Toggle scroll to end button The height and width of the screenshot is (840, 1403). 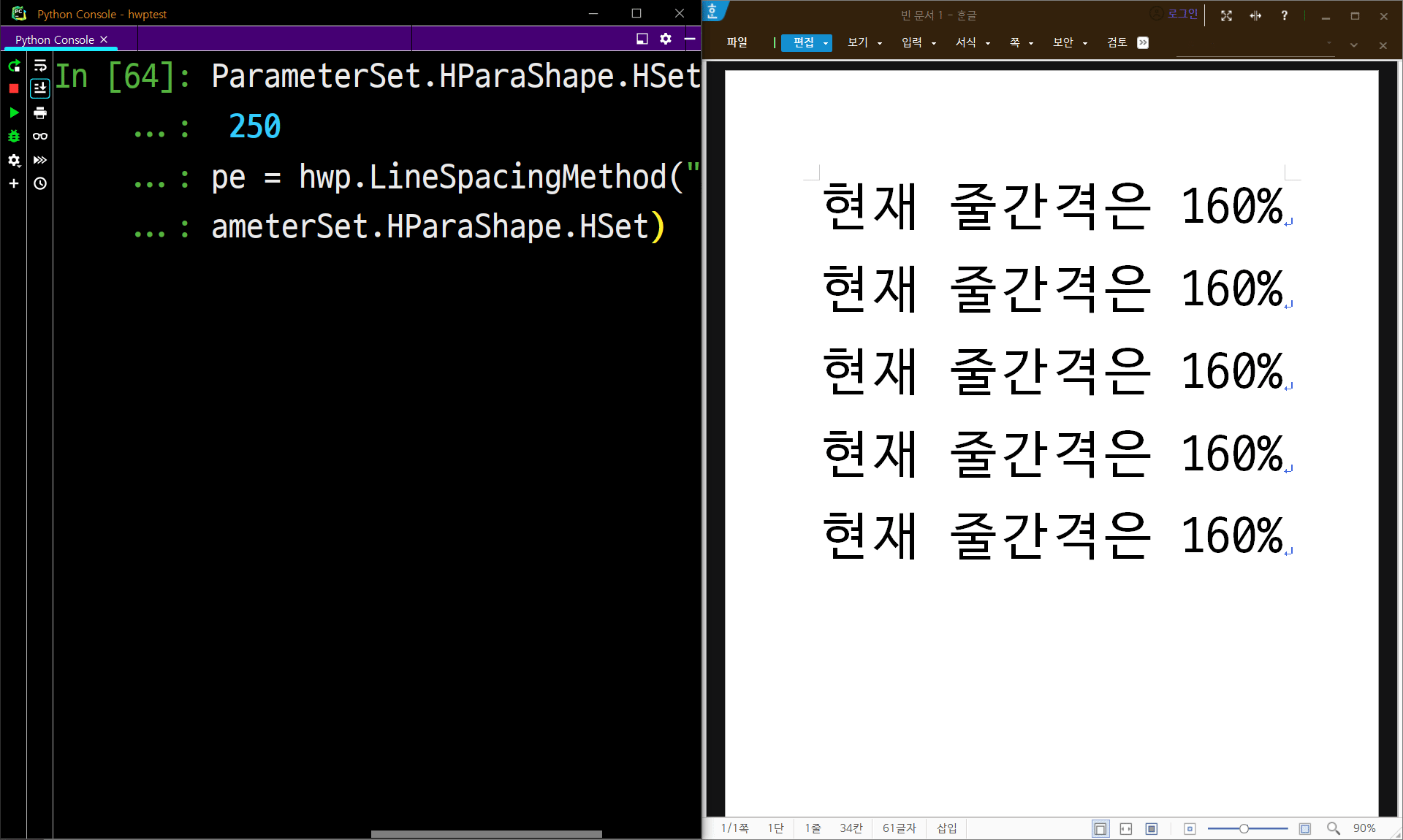pyautogui.click(x=40, y=89)
